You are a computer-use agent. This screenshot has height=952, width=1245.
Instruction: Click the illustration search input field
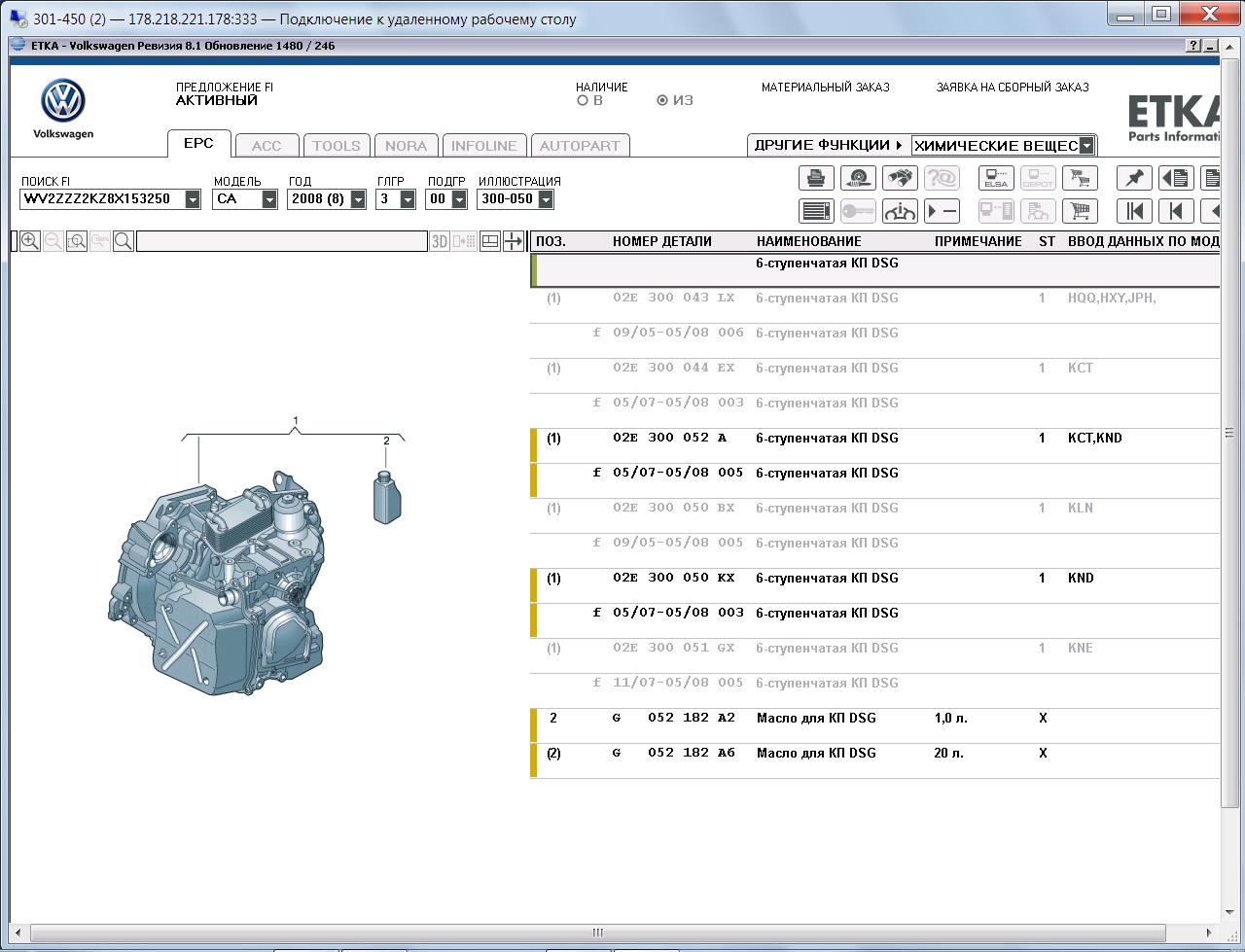pyautogui.click(x=281, y=241)
